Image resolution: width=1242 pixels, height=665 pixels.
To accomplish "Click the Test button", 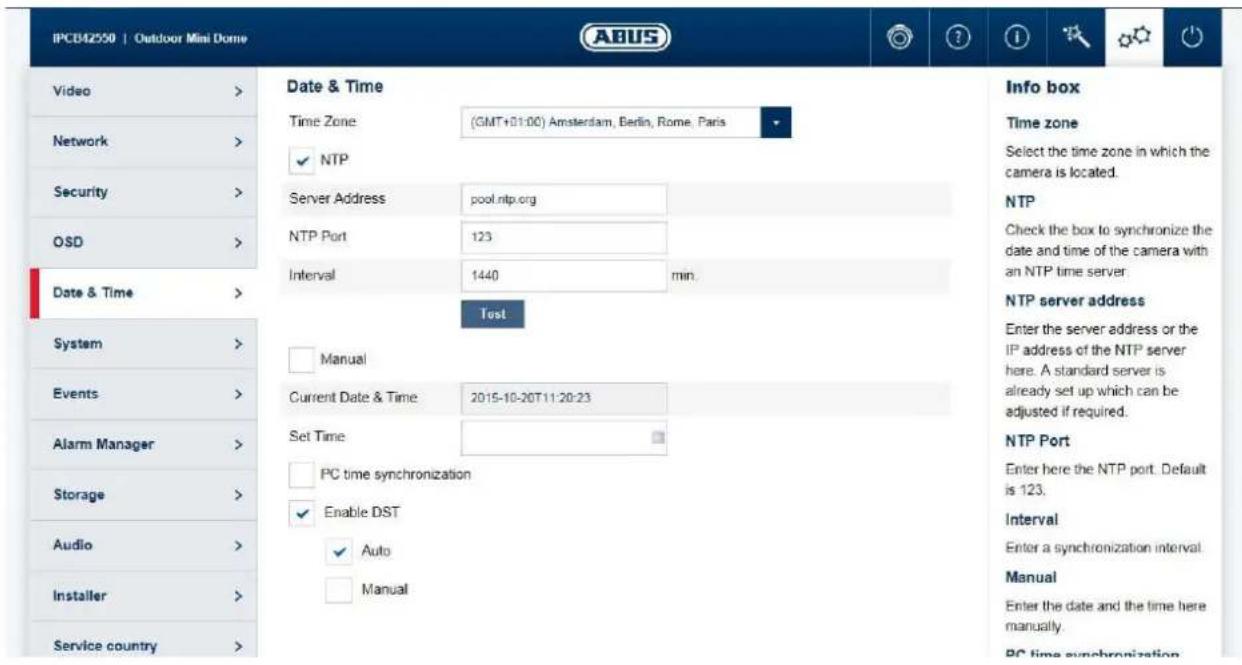I will (492, 314).
